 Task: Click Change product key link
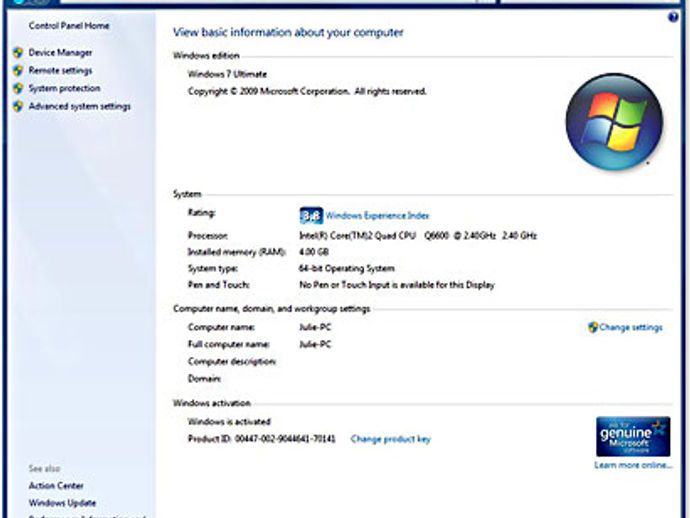click(x=390, y=439)
